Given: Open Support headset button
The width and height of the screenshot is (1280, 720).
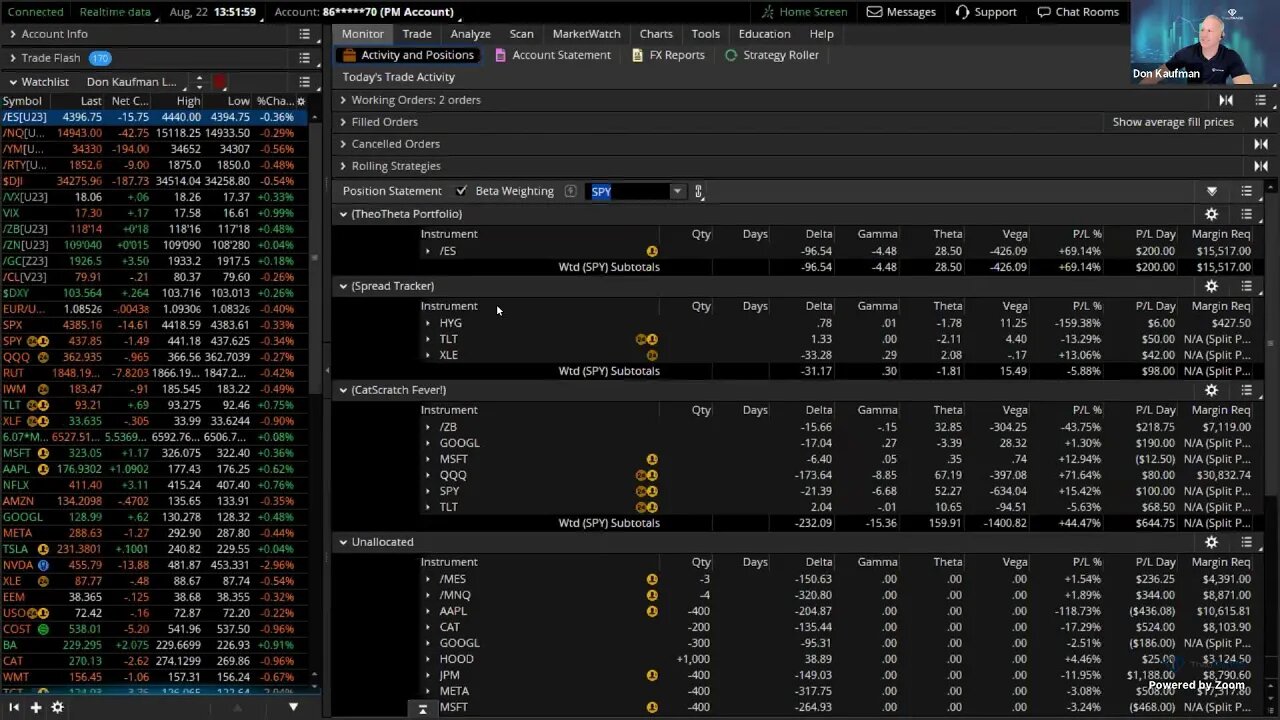Looking at the screenshot, I should coord(986,12).
